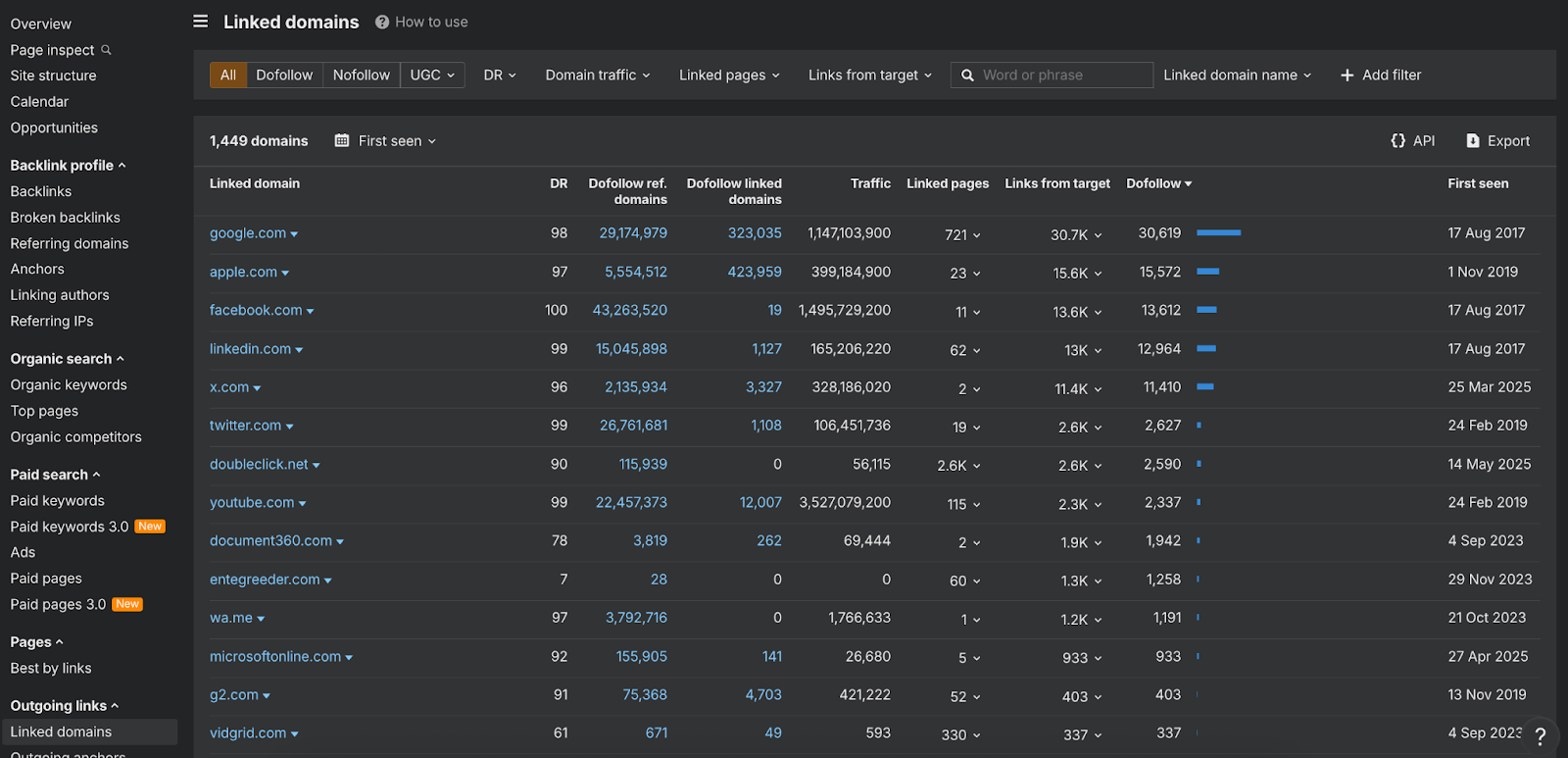Open the UGC filter dropdown
The image size is (1568, 758).
432,76
